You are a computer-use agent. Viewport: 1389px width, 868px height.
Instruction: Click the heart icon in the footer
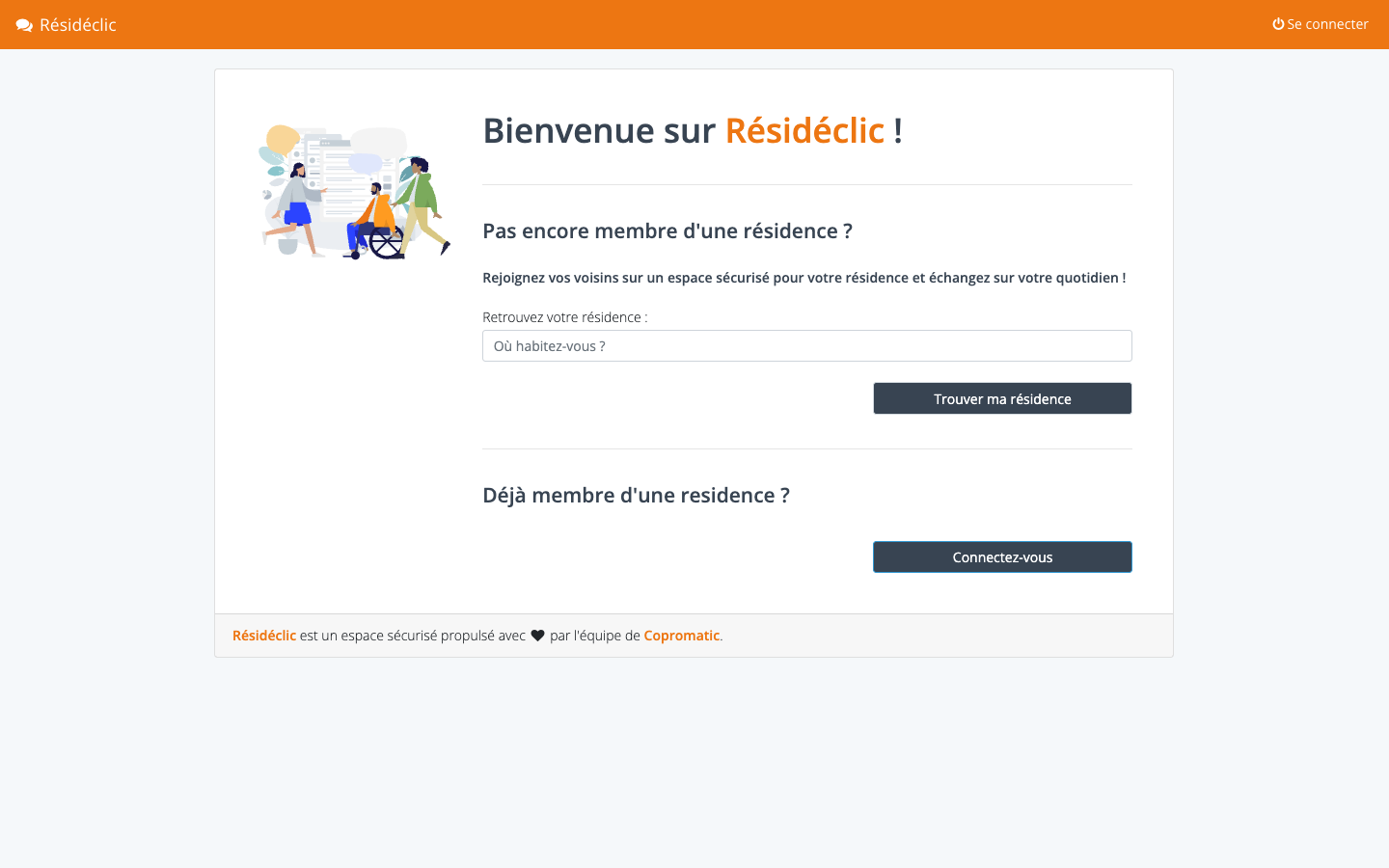[537, 636]
